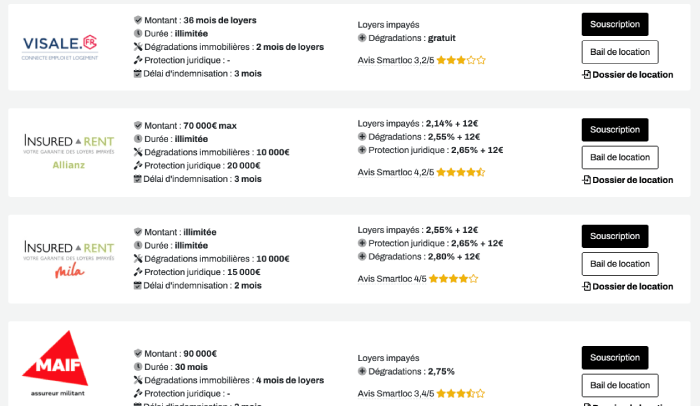Viewport: 700px width, 406px height.
Task: Click the plus icon next to MAIF Dégradations 2,75%
Action: tap(362, 371)
